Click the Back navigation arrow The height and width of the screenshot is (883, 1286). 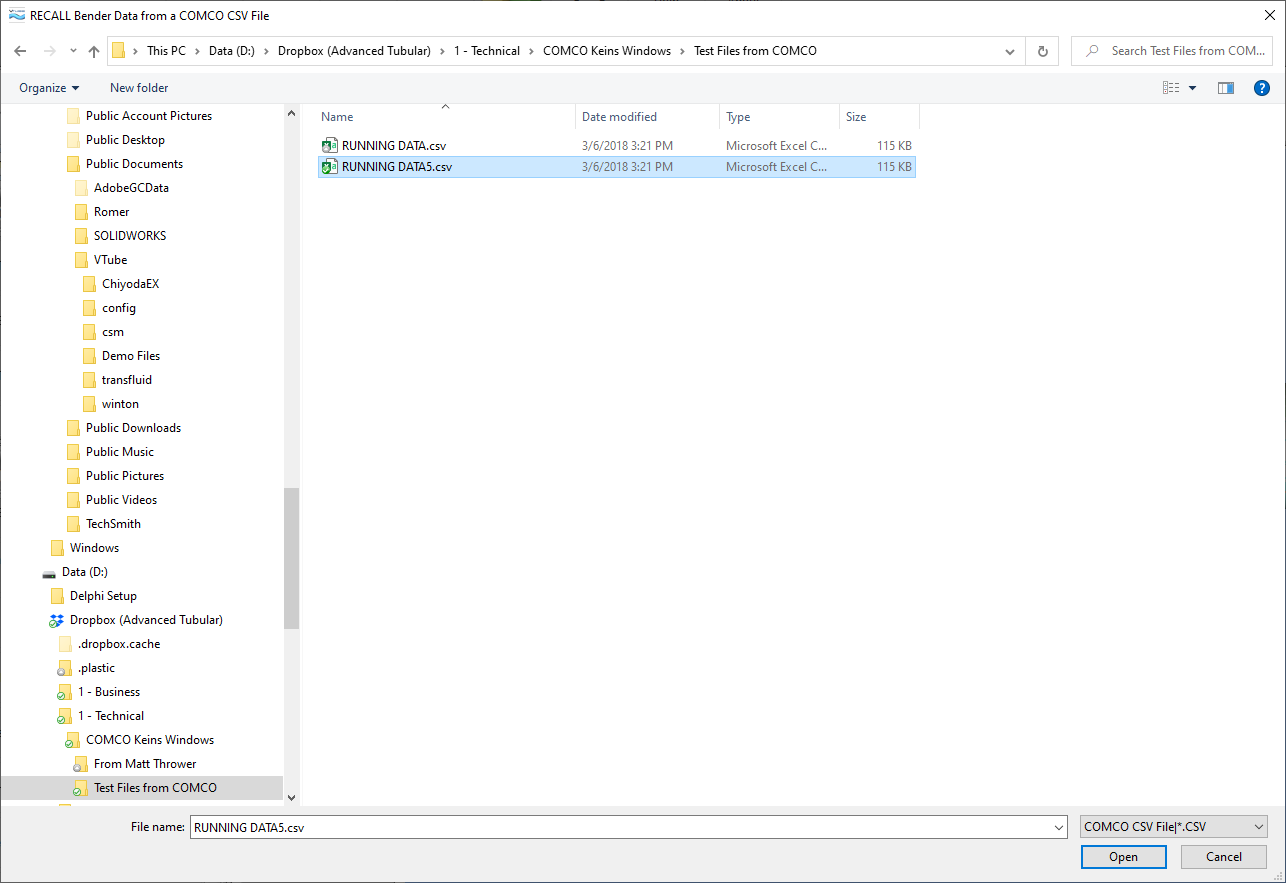[20, 51]
